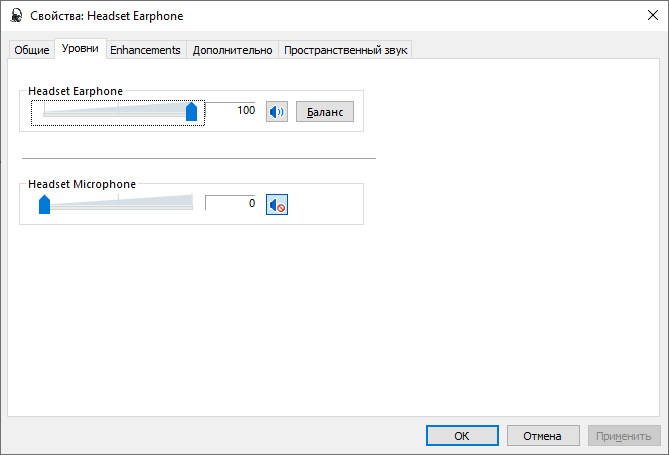Click the Headset Microphone slider handle
Screen dimensions: 669x455
tap(44, 205)
